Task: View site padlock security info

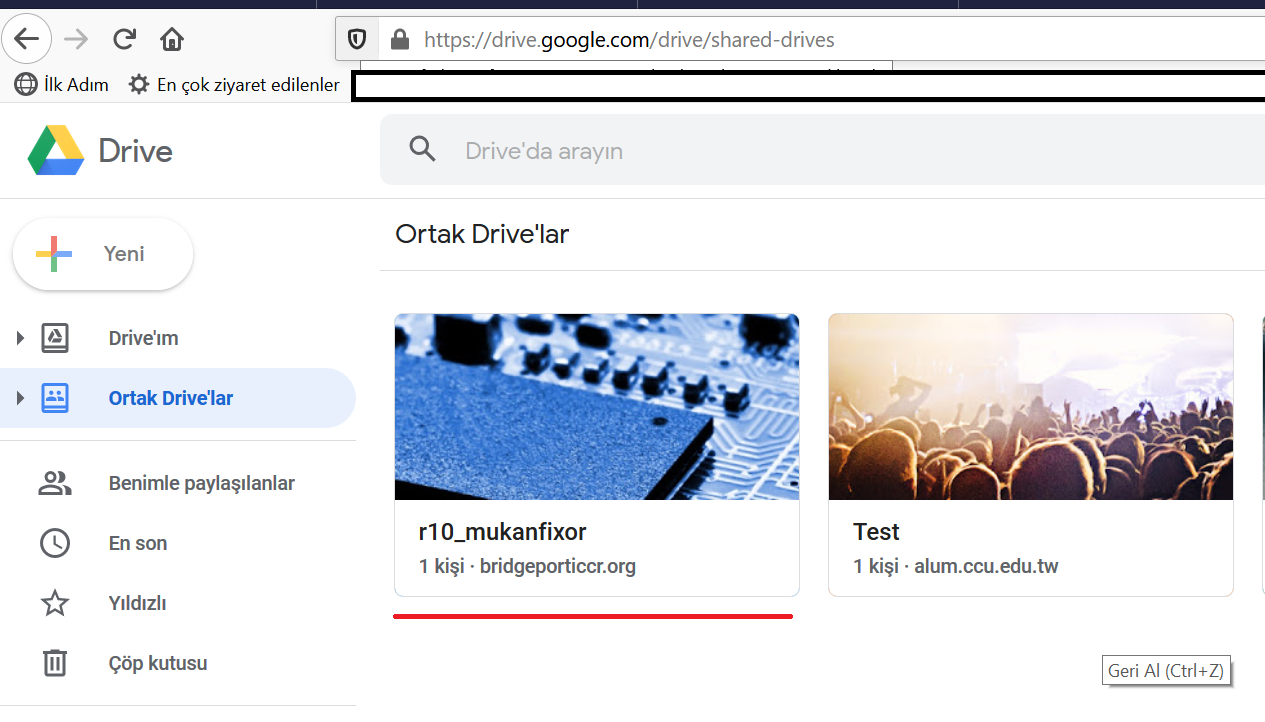Action: pyautogui.click(x=400, y=40)
